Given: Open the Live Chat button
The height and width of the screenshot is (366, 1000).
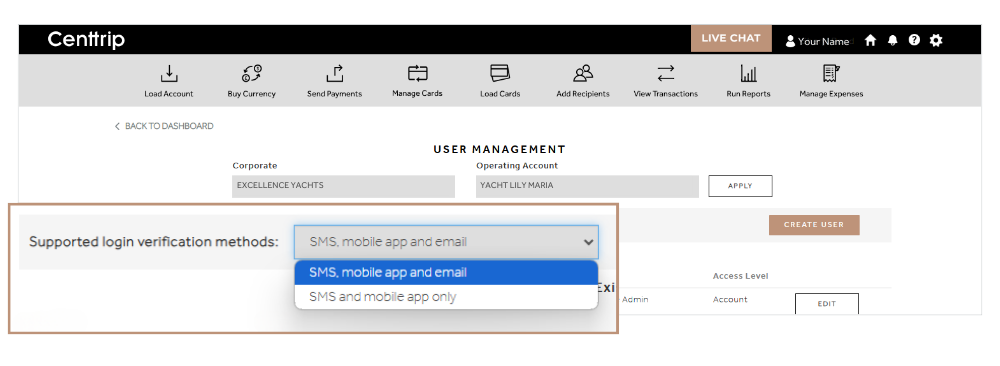Looking at the screenshot, I should pos(731,38).
